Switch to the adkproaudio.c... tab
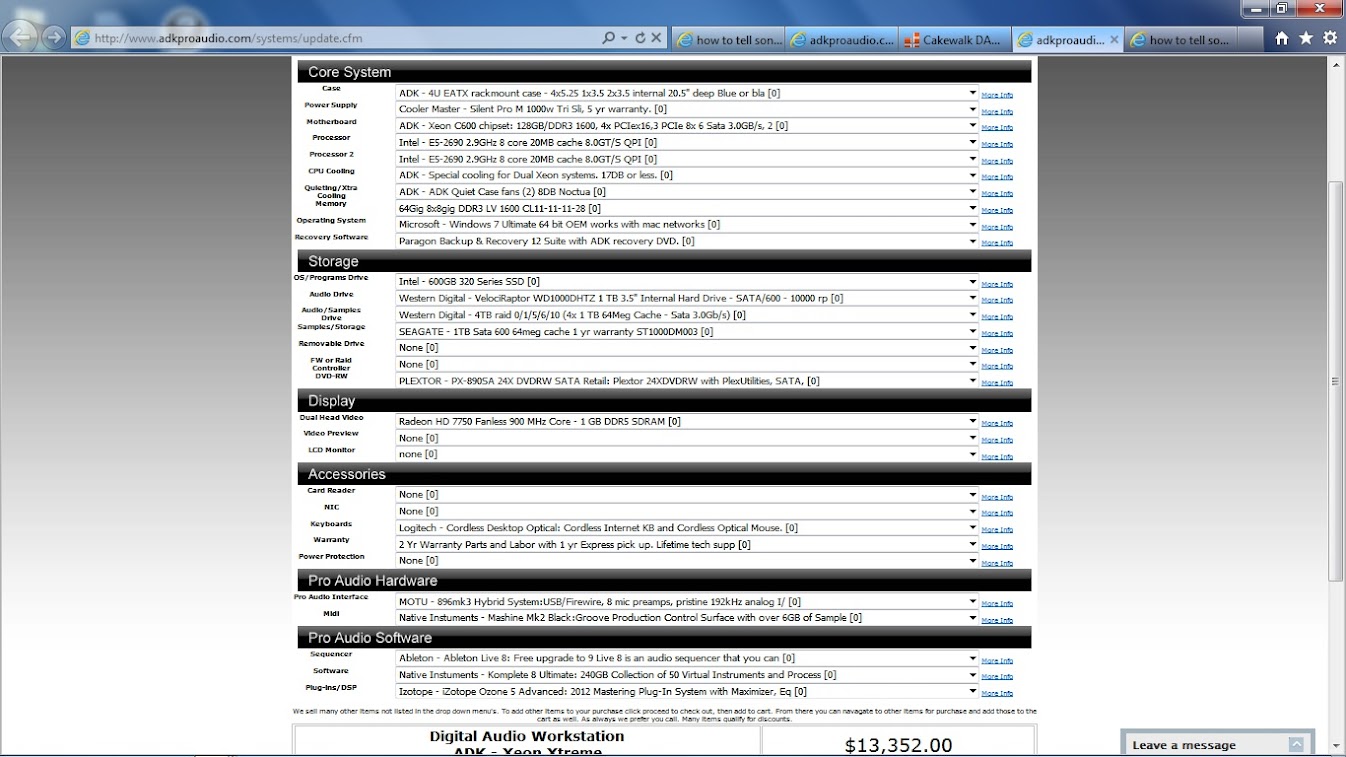 (x=841, y=40)
